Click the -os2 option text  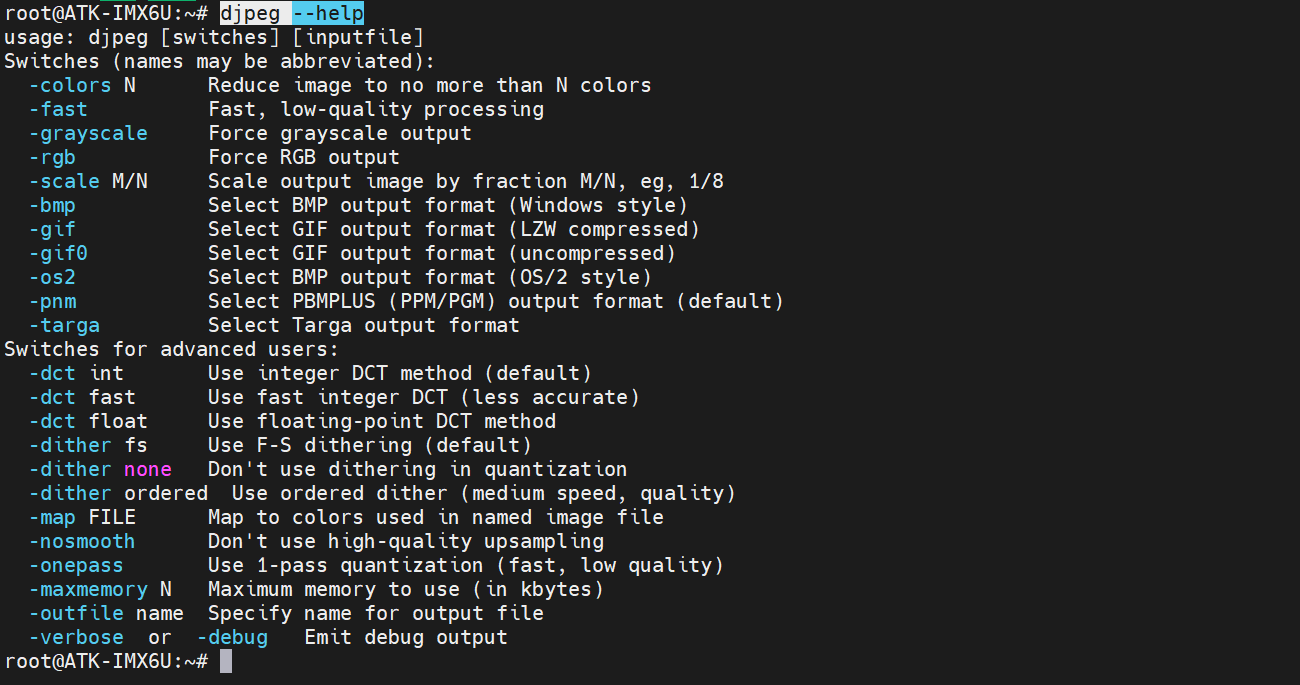(x=51, y=277)
